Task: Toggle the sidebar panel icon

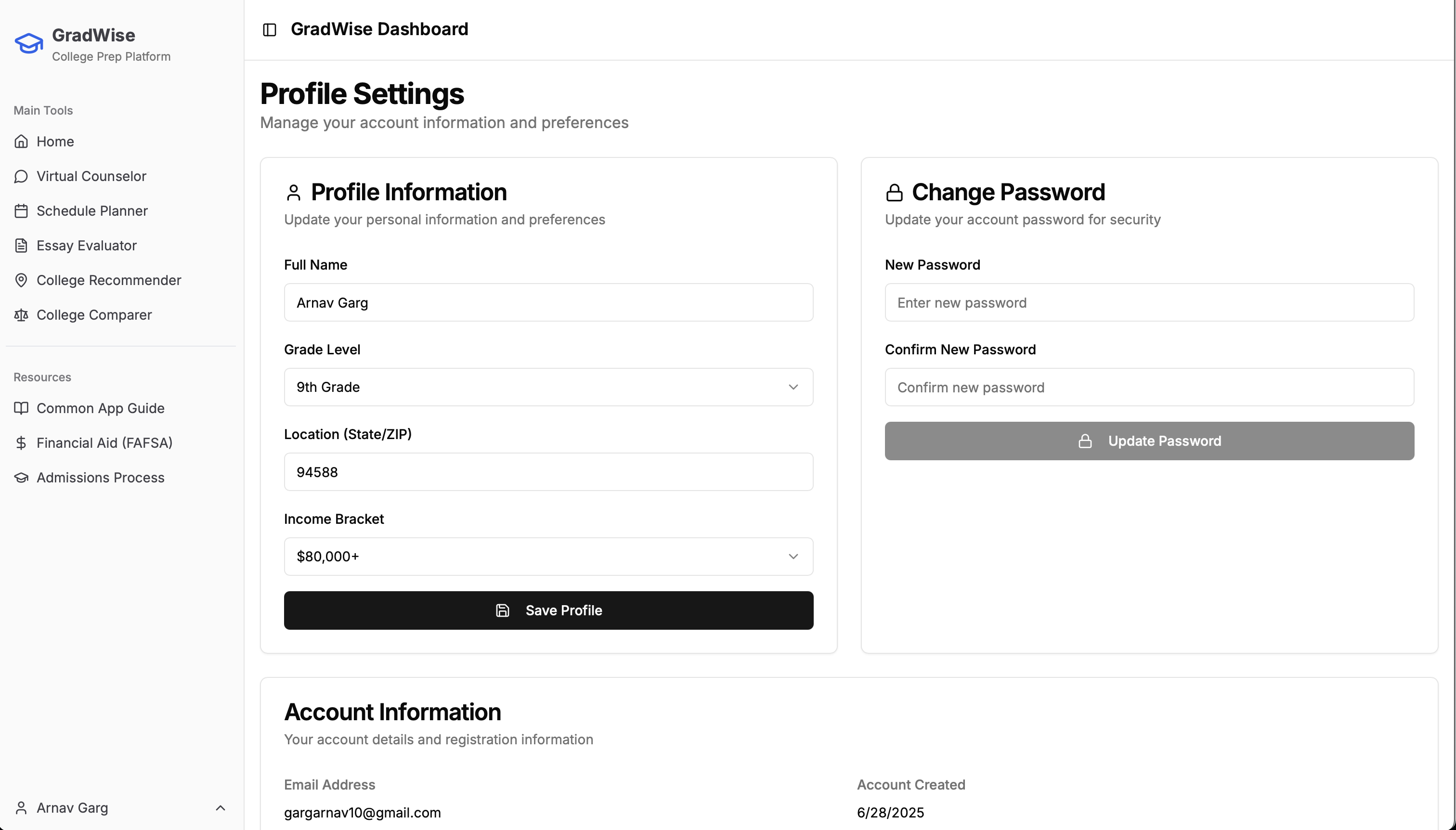Action: 270,30
